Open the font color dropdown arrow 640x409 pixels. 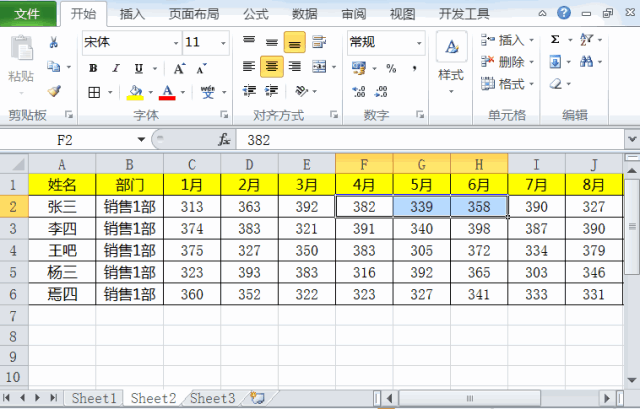click(x=182, y=92)
